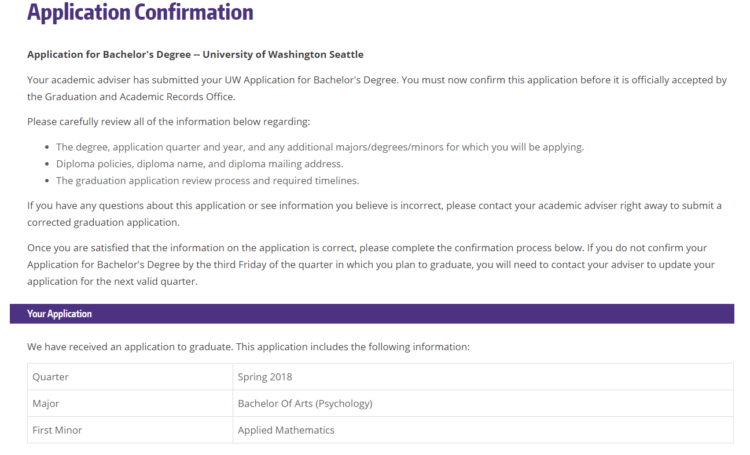The height and width of the screenshot is (455, 750).
Task: Click the 'We have received an application' sentence
Action: pyautogui.click(x=248, y=347)
